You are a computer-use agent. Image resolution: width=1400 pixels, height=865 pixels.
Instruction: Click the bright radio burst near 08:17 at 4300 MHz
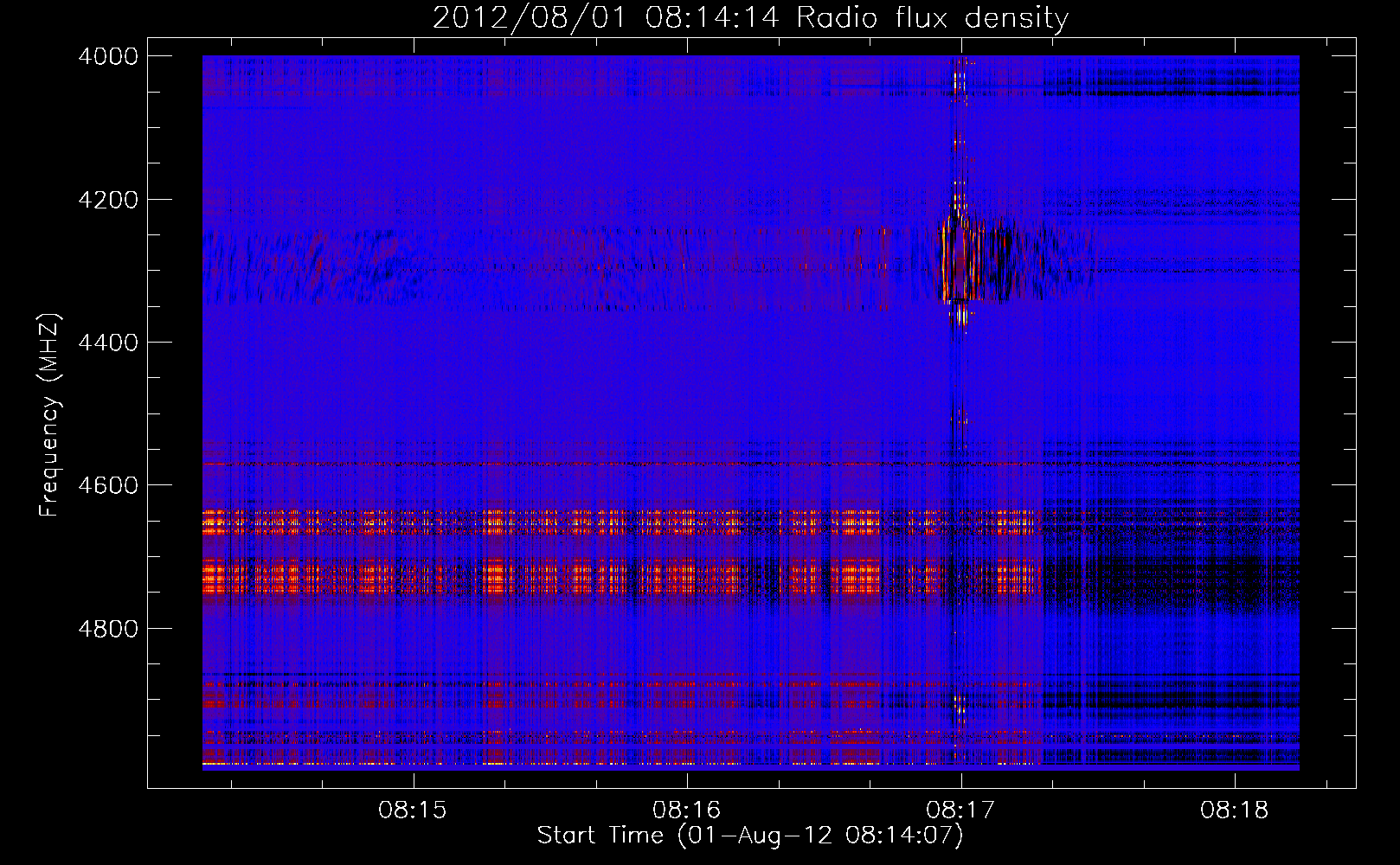point(960,259)
